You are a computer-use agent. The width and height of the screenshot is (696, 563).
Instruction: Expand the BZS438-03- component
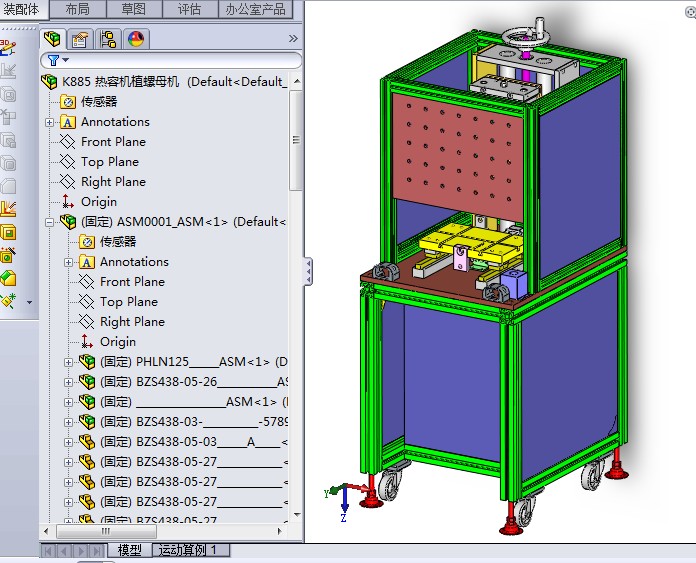[68, 422]
